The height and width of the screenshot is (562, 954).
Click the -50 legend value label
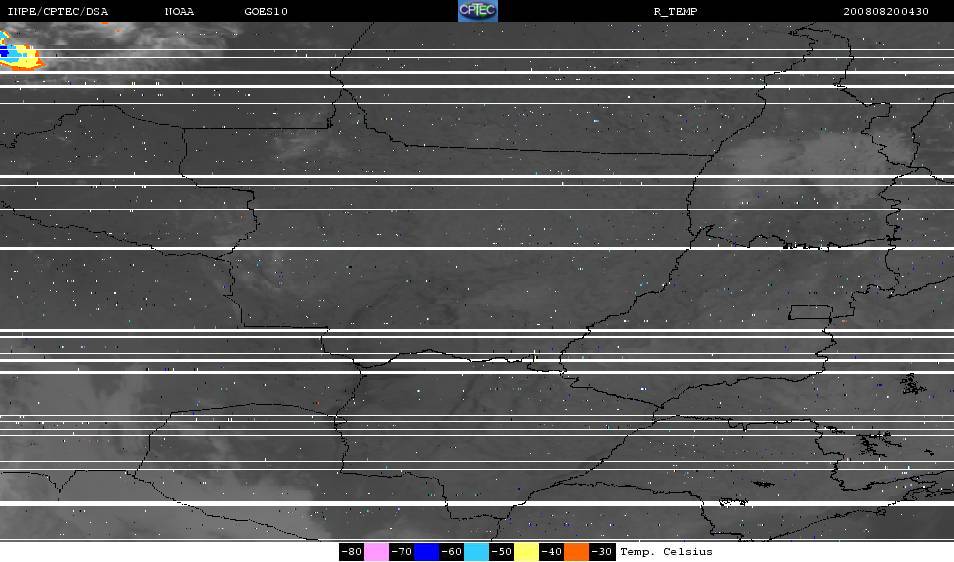(501, 552)
